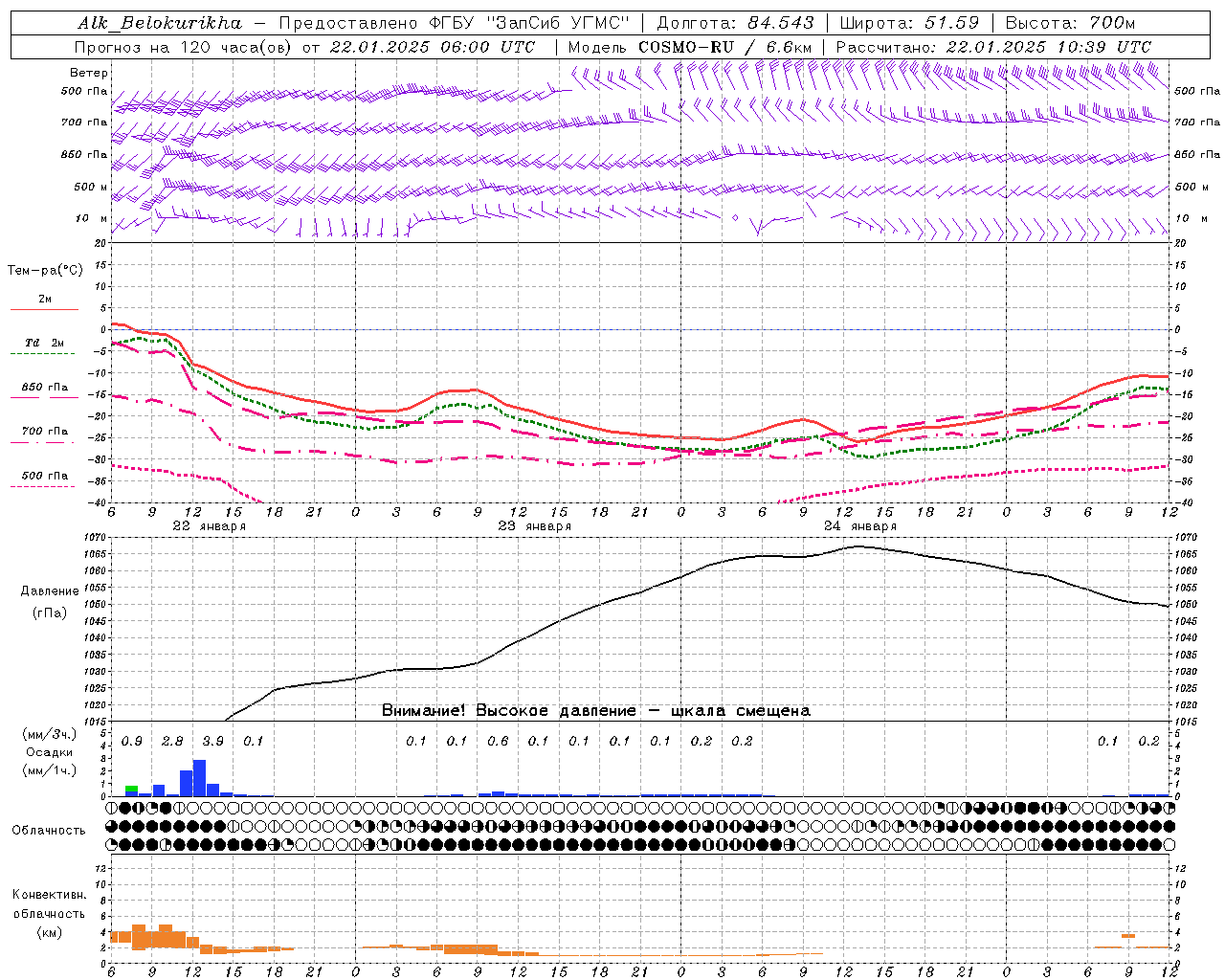Image resolution: width=1225 pixels, height=980 pixels.
Task: Click the green precipitation bar at forecast start
Action: [131, 789]
